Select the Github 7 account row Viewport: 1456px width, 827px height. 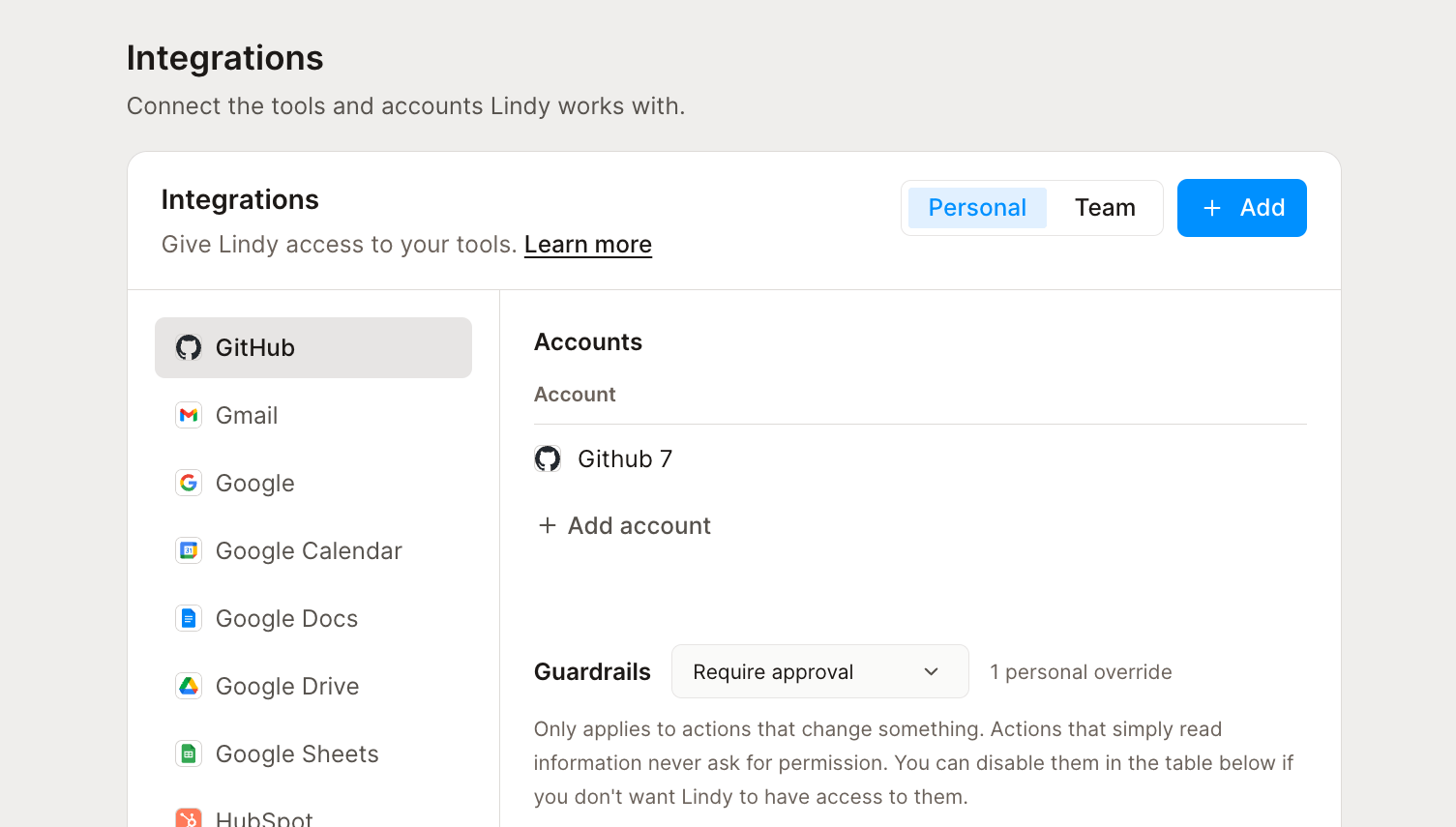(920, 458)
